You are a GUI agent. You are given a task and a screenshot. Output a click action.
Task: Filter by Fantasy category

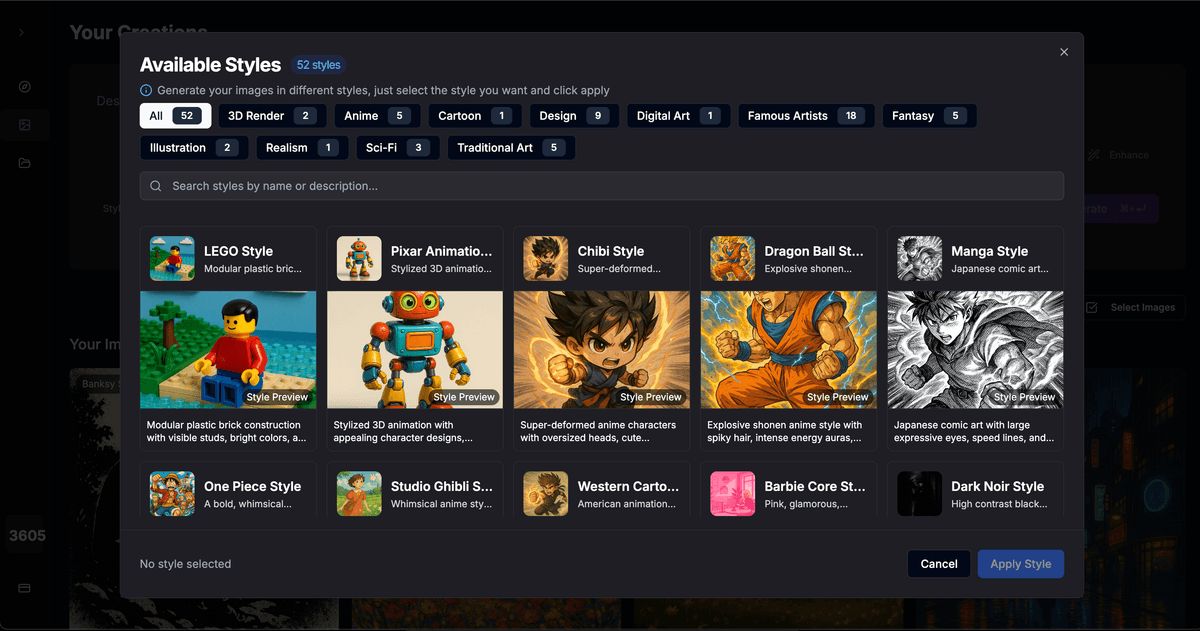[x=929, y=116]
